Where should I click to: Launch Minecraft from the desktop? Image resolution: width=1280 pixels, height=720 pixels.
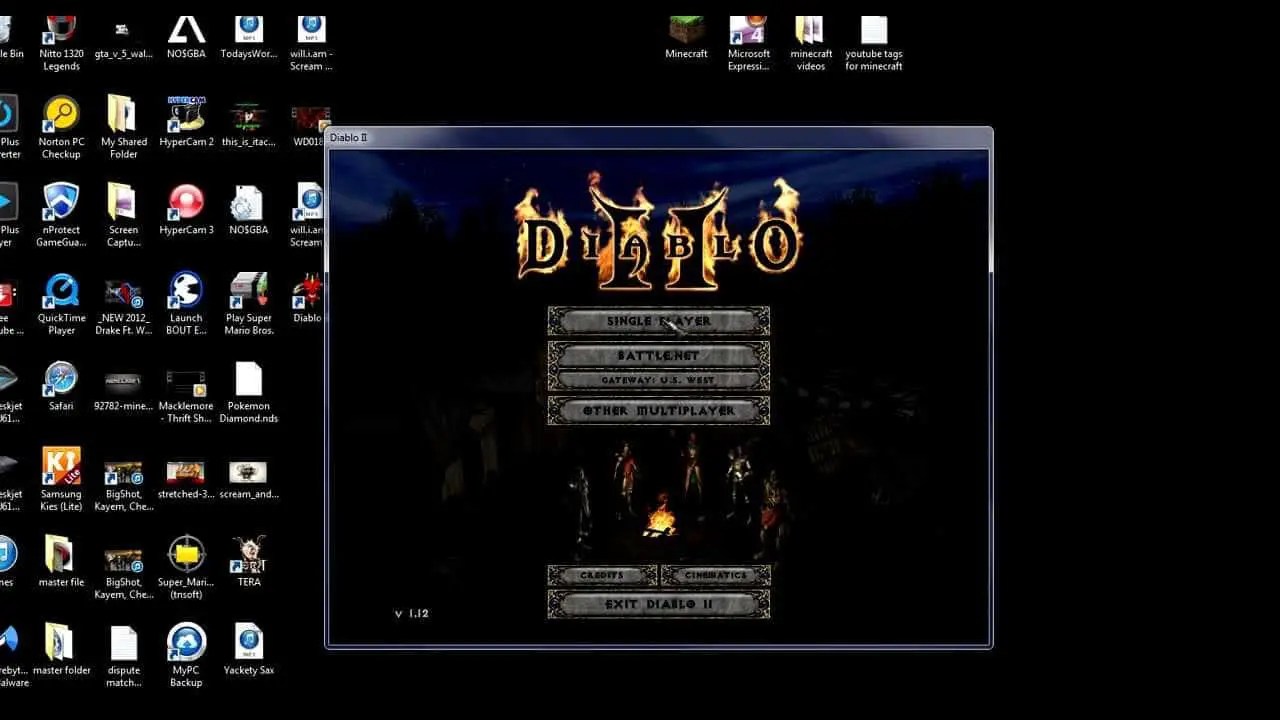tap(686, 30)
